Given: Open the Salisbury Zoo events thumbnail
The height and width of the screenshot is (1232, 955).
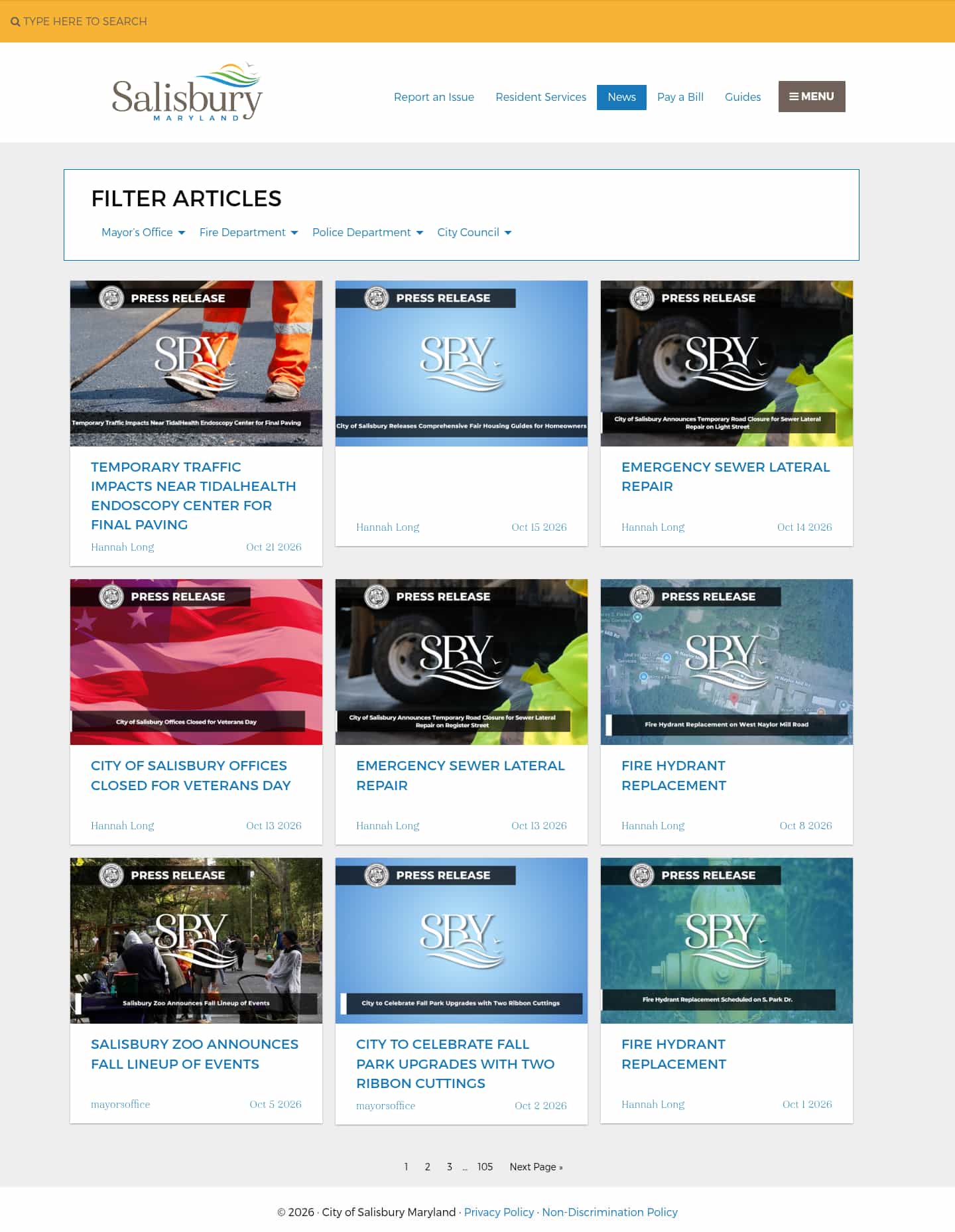Looking at the screenshot, I should coord(196,940).
